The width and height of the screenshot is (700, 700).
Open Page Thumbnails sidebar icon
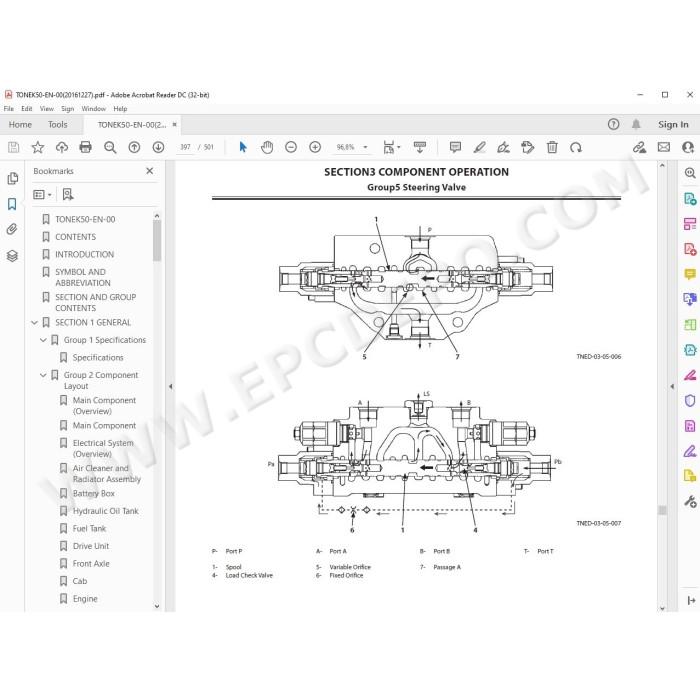click(x=12, y=179)
